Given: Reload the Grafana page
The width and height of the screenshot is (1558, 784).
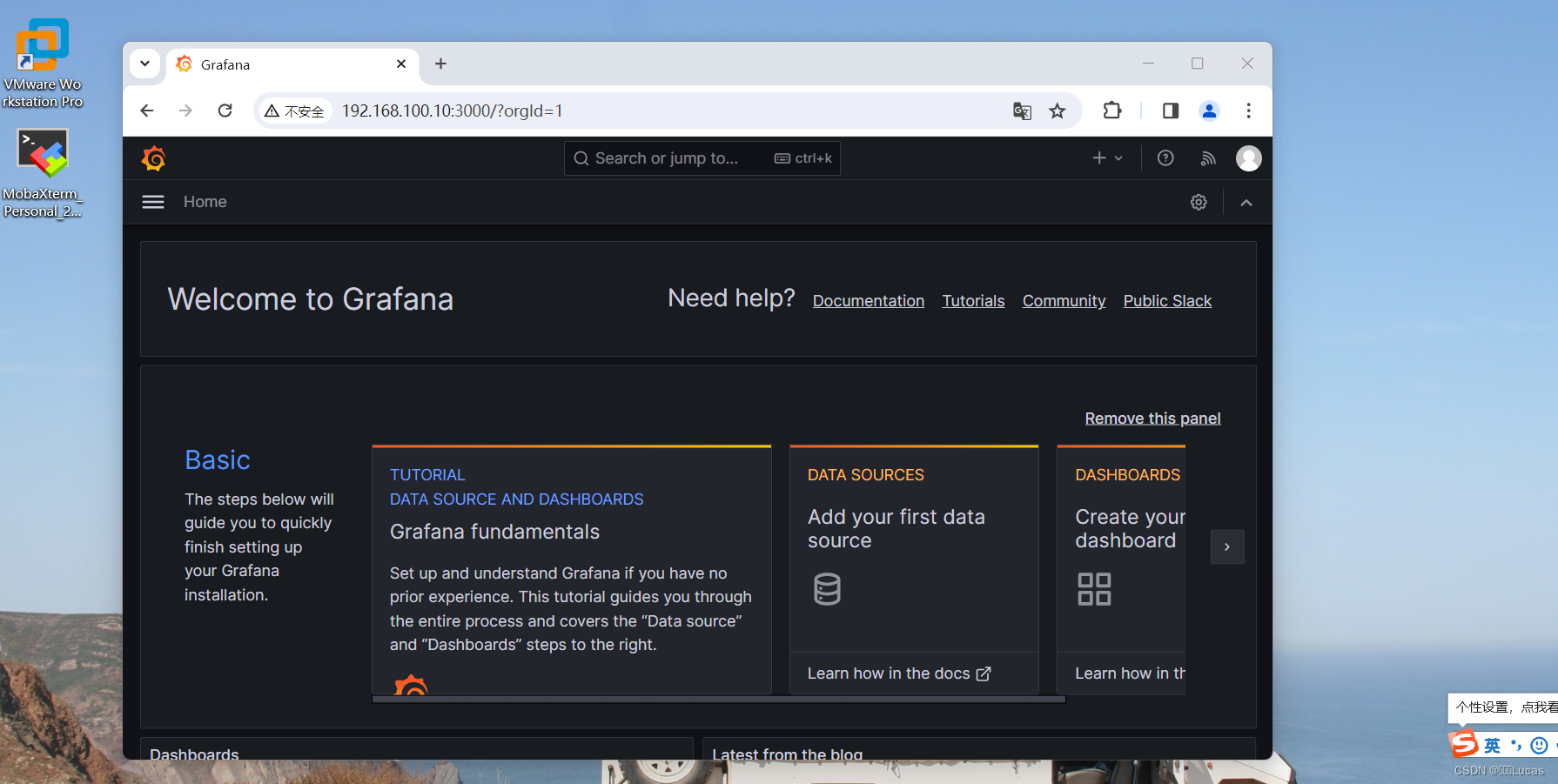Looking at the screenshot, I should coord(225,111).
